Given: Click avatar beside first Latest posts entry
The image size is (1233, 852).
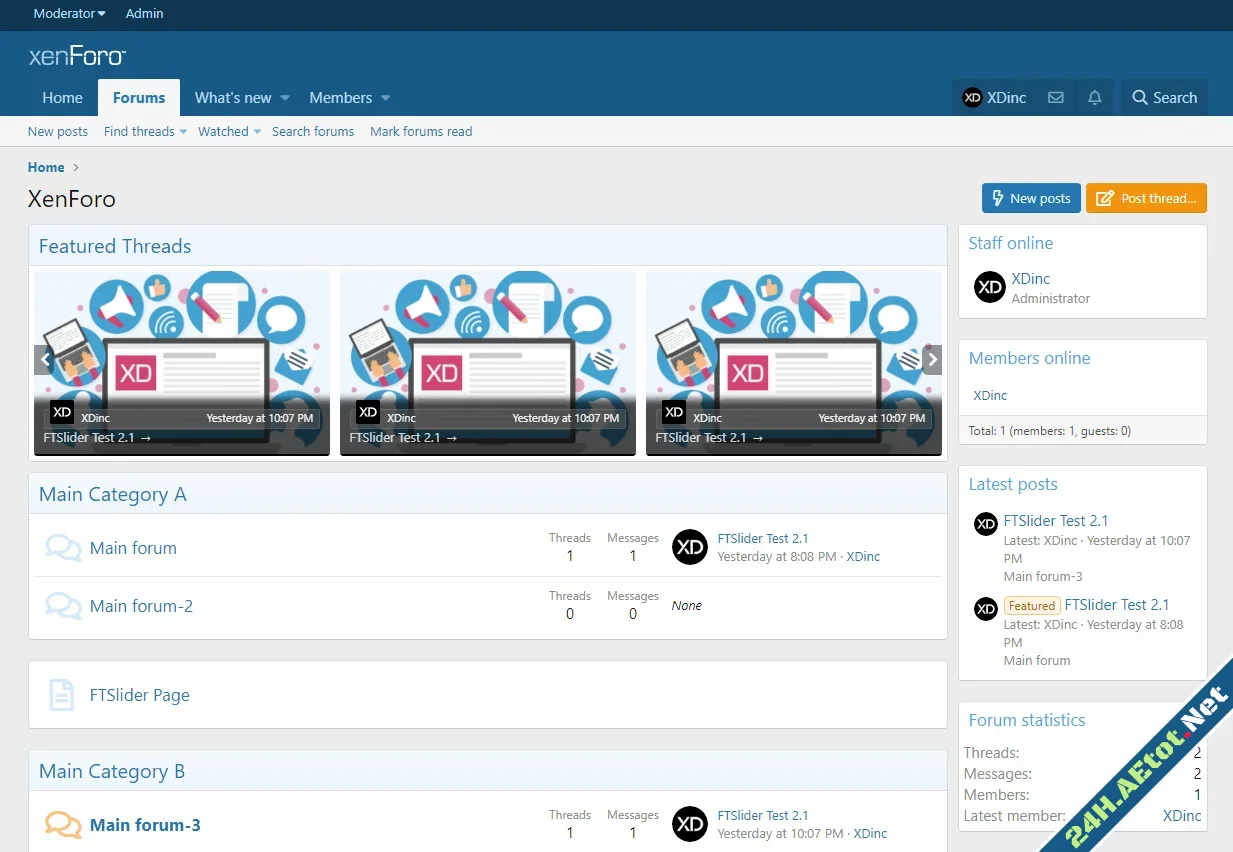Looking at the screenshot, I should (x=986, y=523).
